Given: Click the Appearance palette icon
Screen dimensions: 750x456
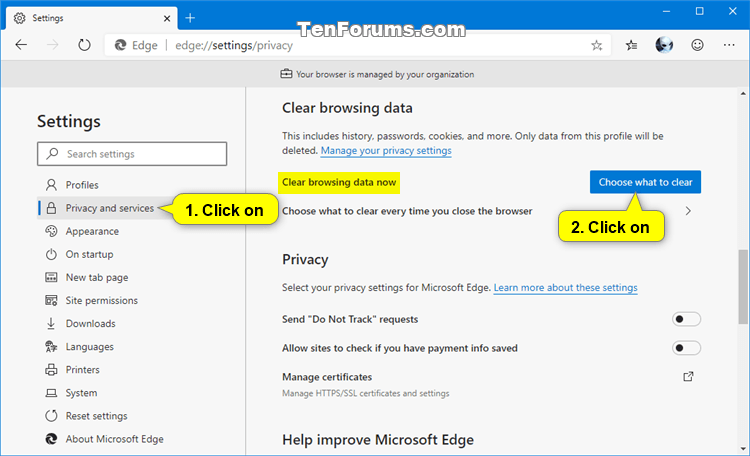Looking at the screenshot, I should pos(51,231).
